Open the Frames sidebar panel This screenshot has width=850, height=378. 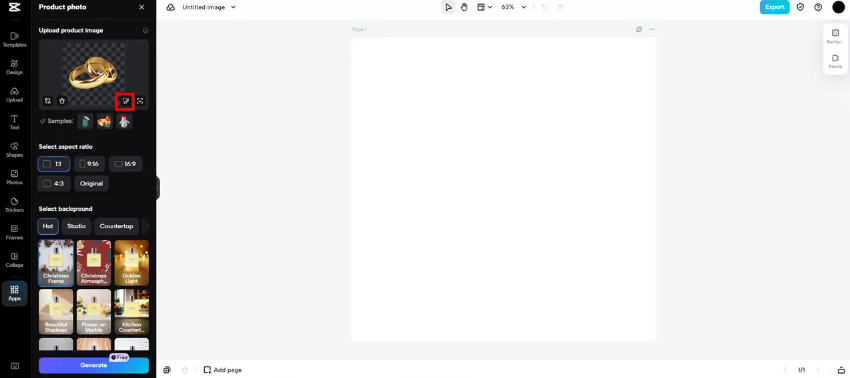15,233
